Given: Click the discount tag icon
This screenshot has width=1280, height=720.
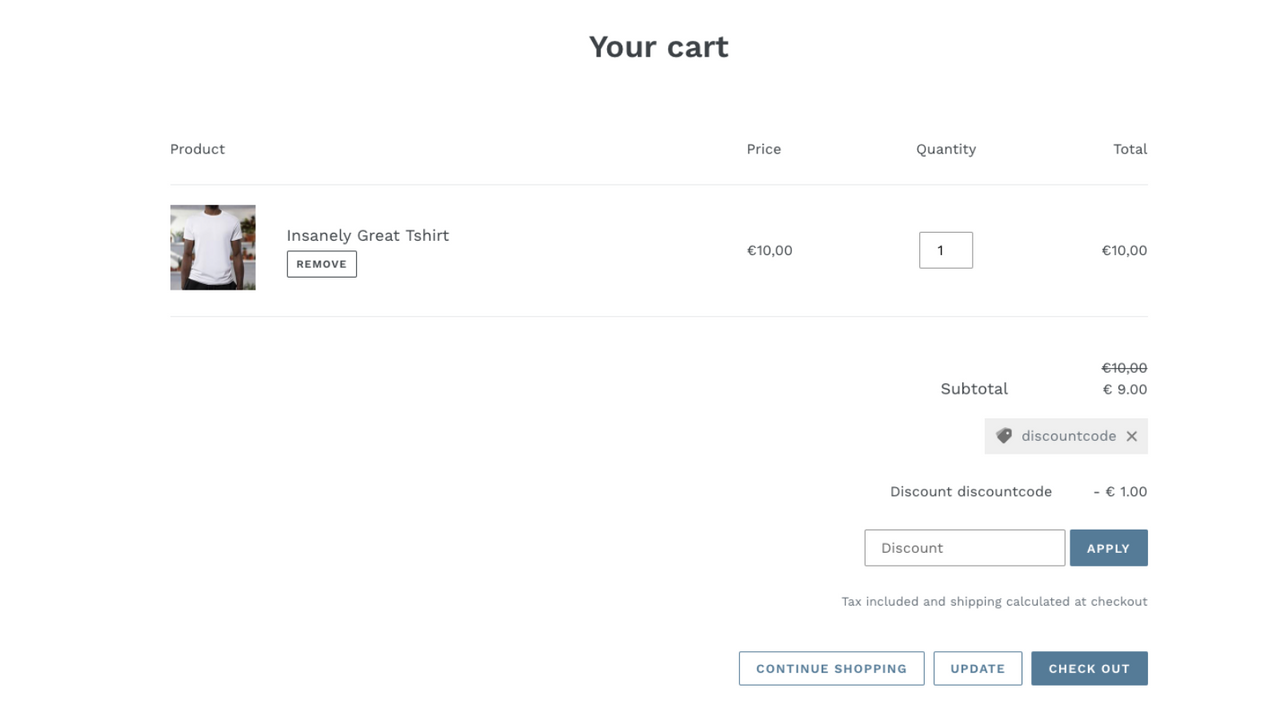Looking at the screenshot, I should pos(1004,436).
